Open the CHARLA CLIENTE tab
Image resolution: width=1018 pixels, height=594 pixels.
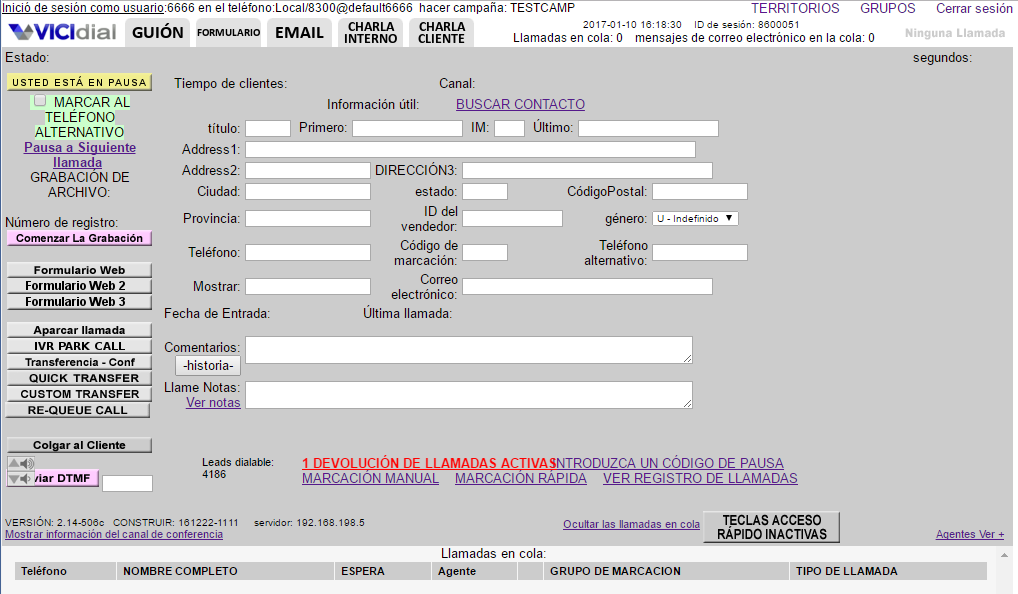tap(441, 32)
